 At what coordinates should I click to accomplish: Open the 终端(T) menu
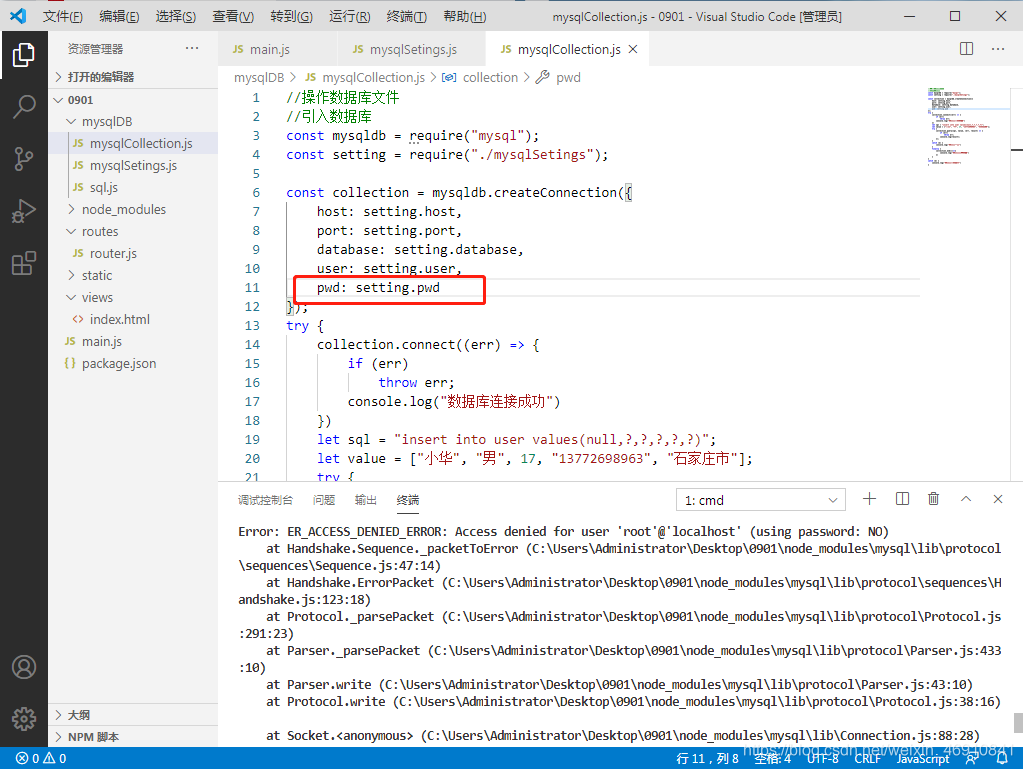pos(406,17)
